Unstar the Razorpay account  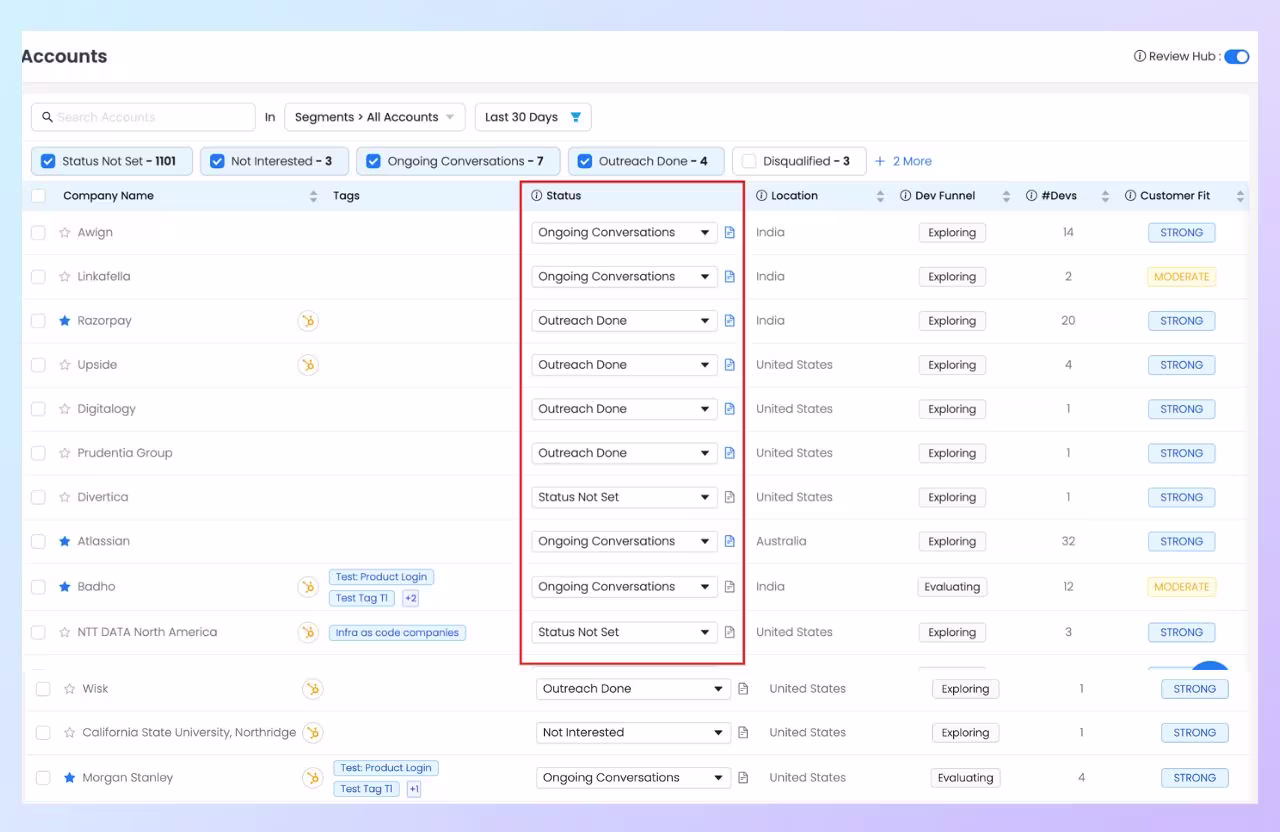coord(65,321)
